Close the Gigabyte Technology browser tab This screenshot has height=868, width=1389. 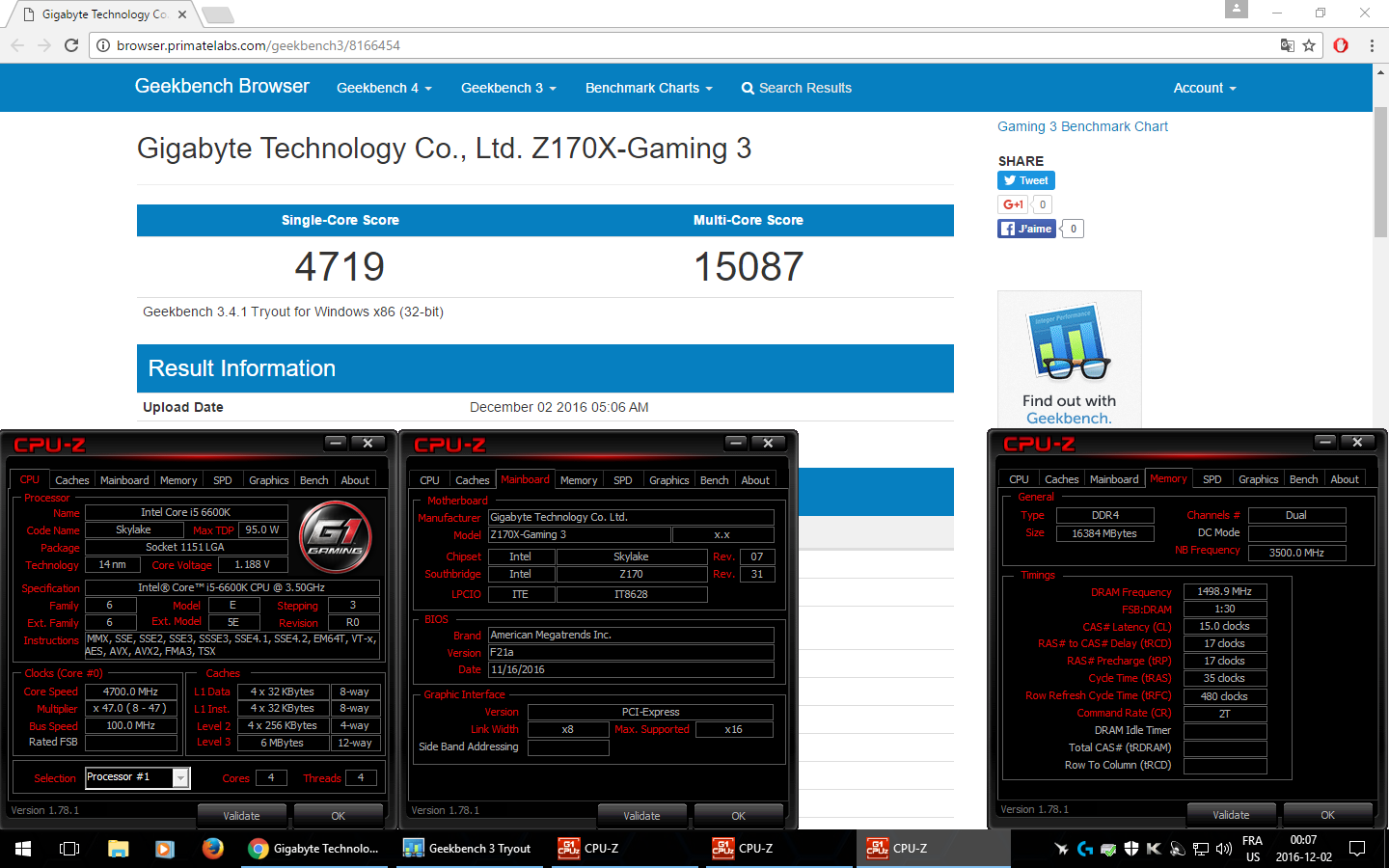point(182,14)
